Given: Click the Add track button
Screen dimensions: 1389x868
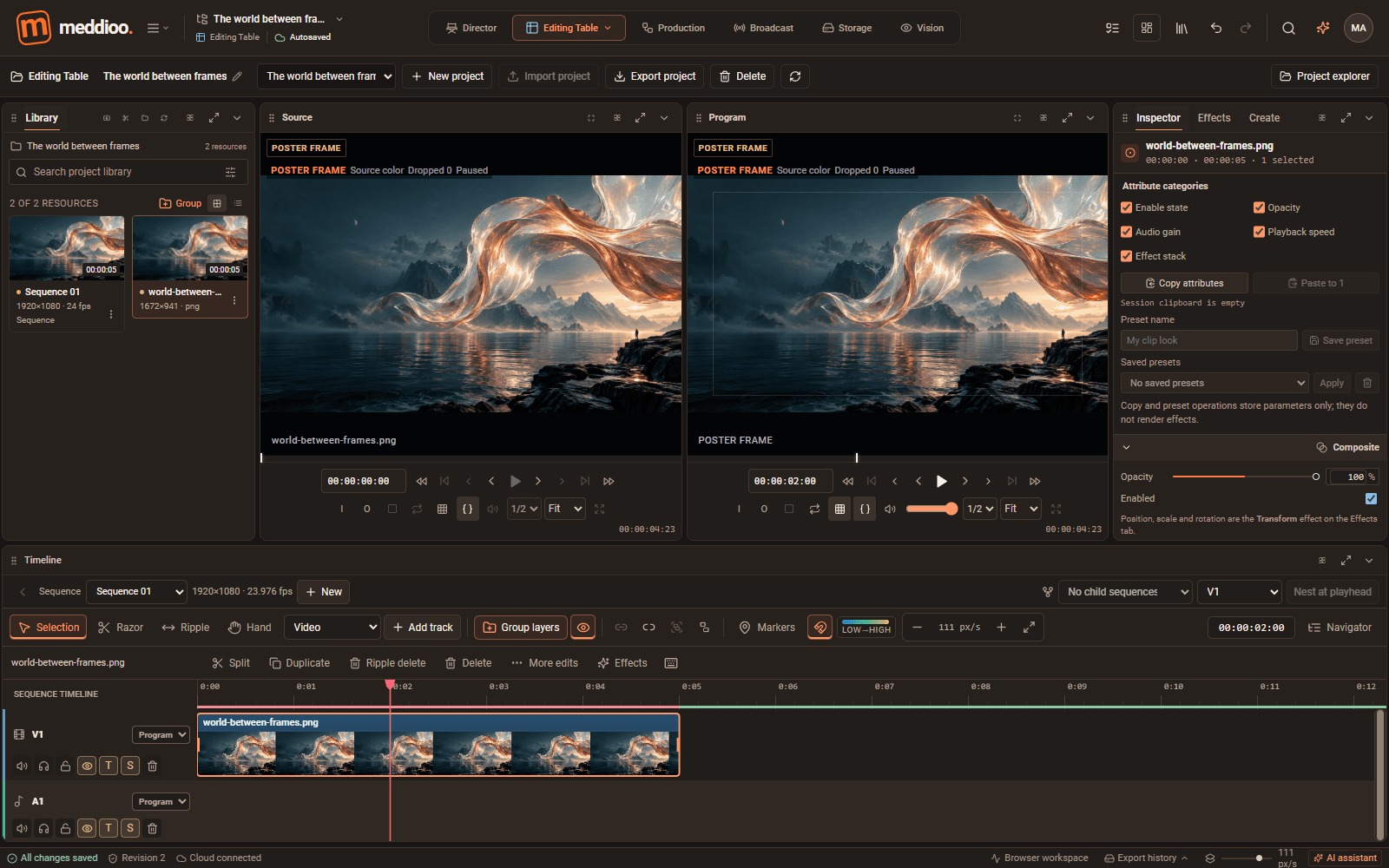Looking at the screenshot, I should click(x=423, y=627).
